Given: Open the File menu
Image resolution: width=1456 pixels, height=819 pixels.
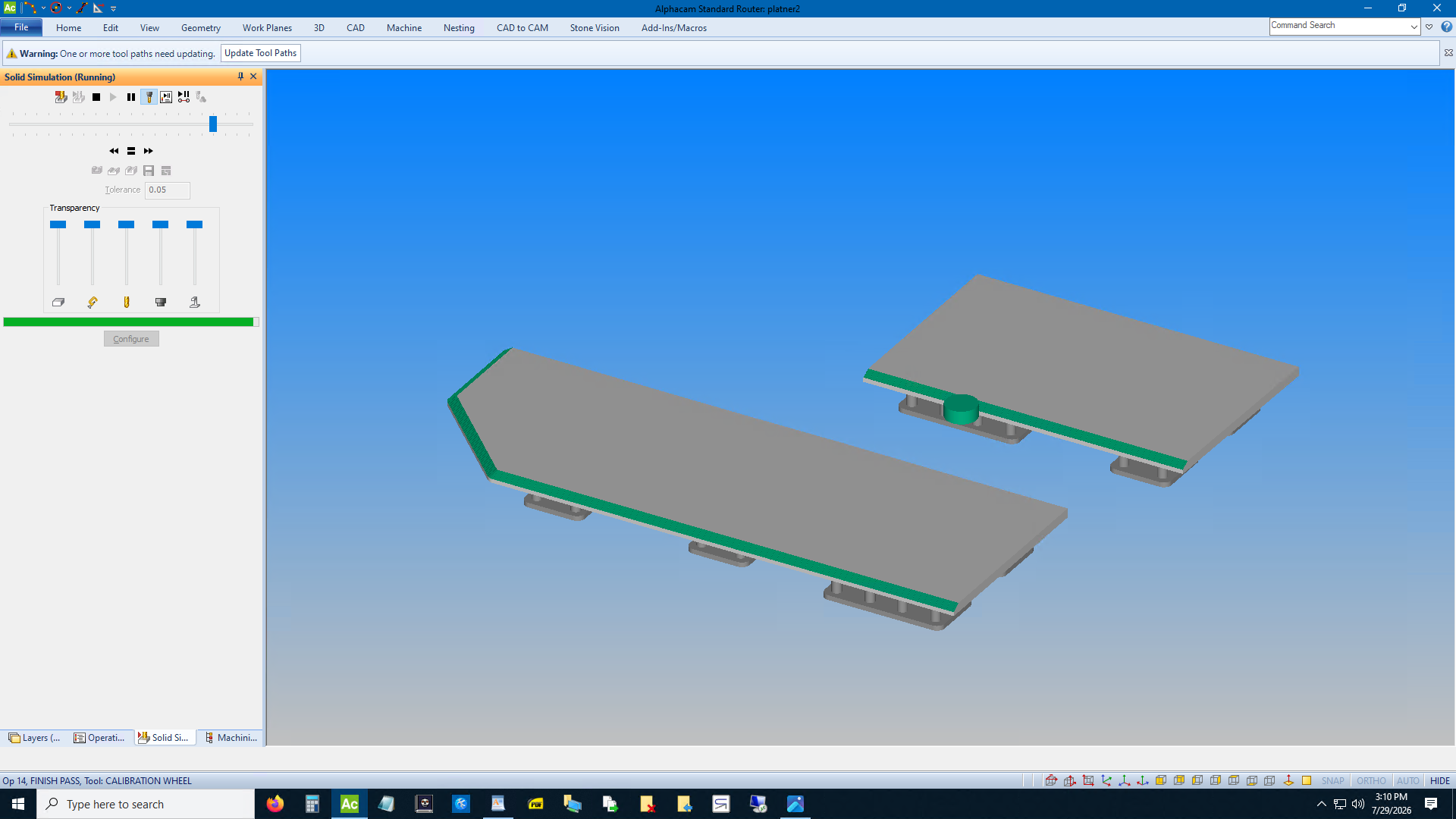Looking at the screenshot, I should tap(21, 27).
